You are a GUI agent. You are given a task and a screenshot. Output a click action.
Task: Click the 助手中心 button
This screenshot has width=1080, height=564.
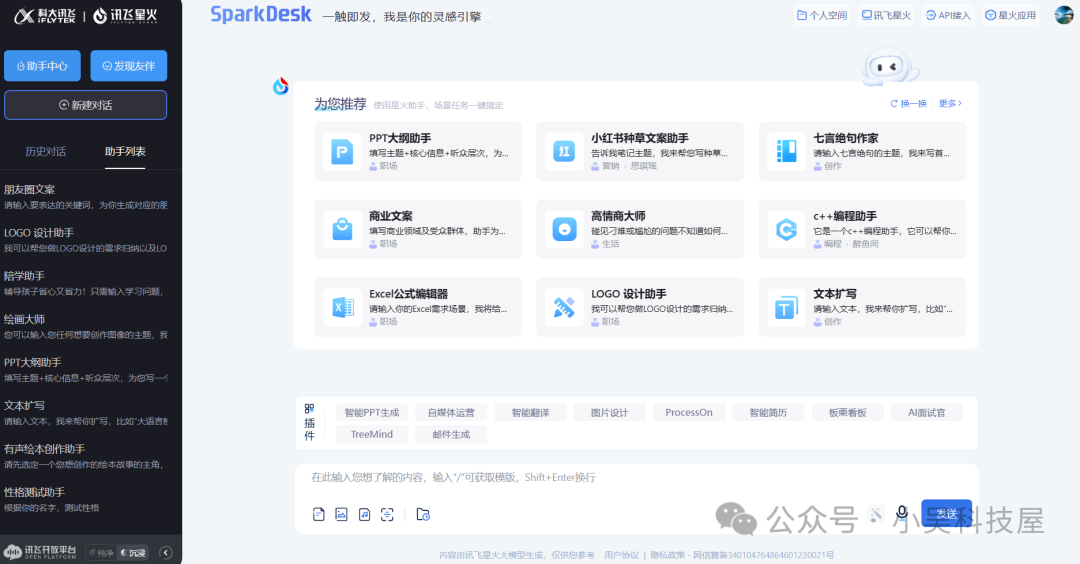42,66
